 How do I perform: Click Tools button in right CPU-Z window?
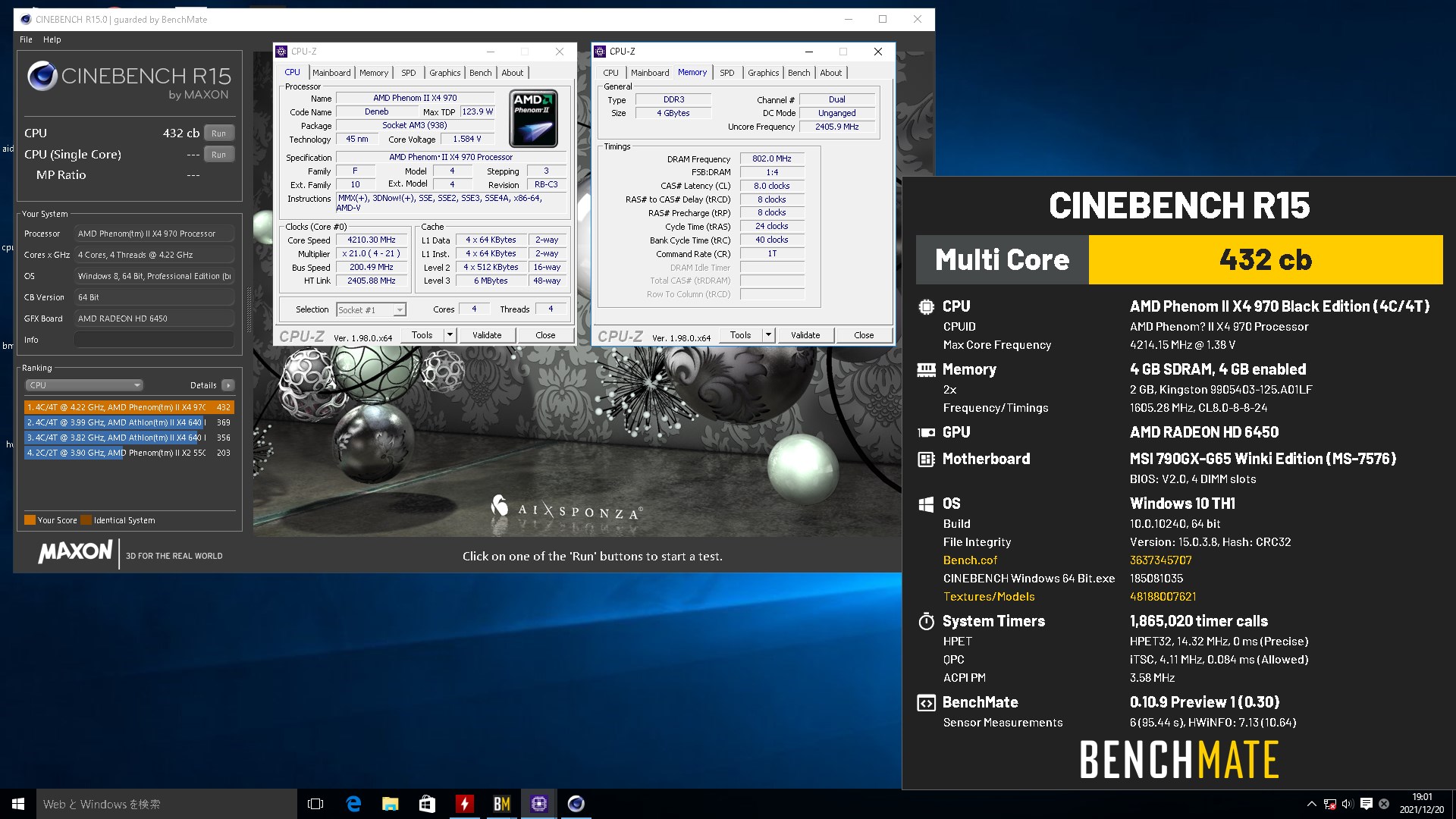(x=741, y=335)
